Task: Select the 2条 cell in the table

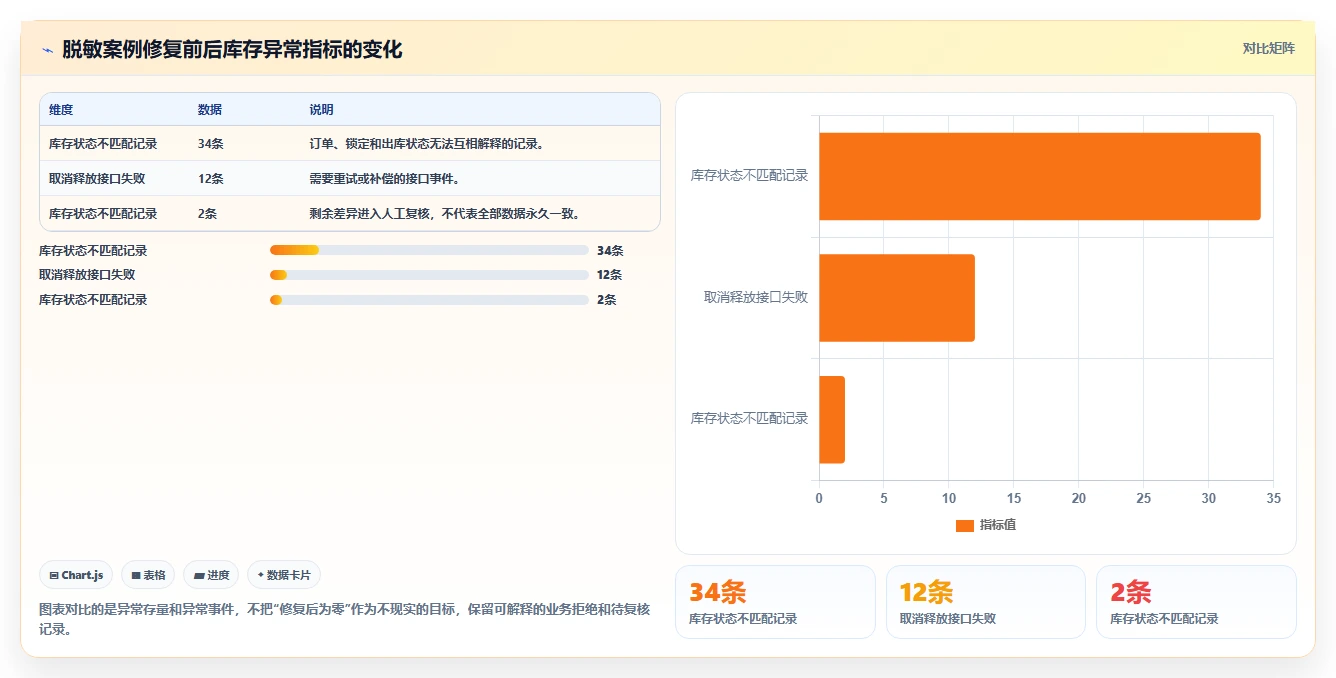Action: [207, 214]
